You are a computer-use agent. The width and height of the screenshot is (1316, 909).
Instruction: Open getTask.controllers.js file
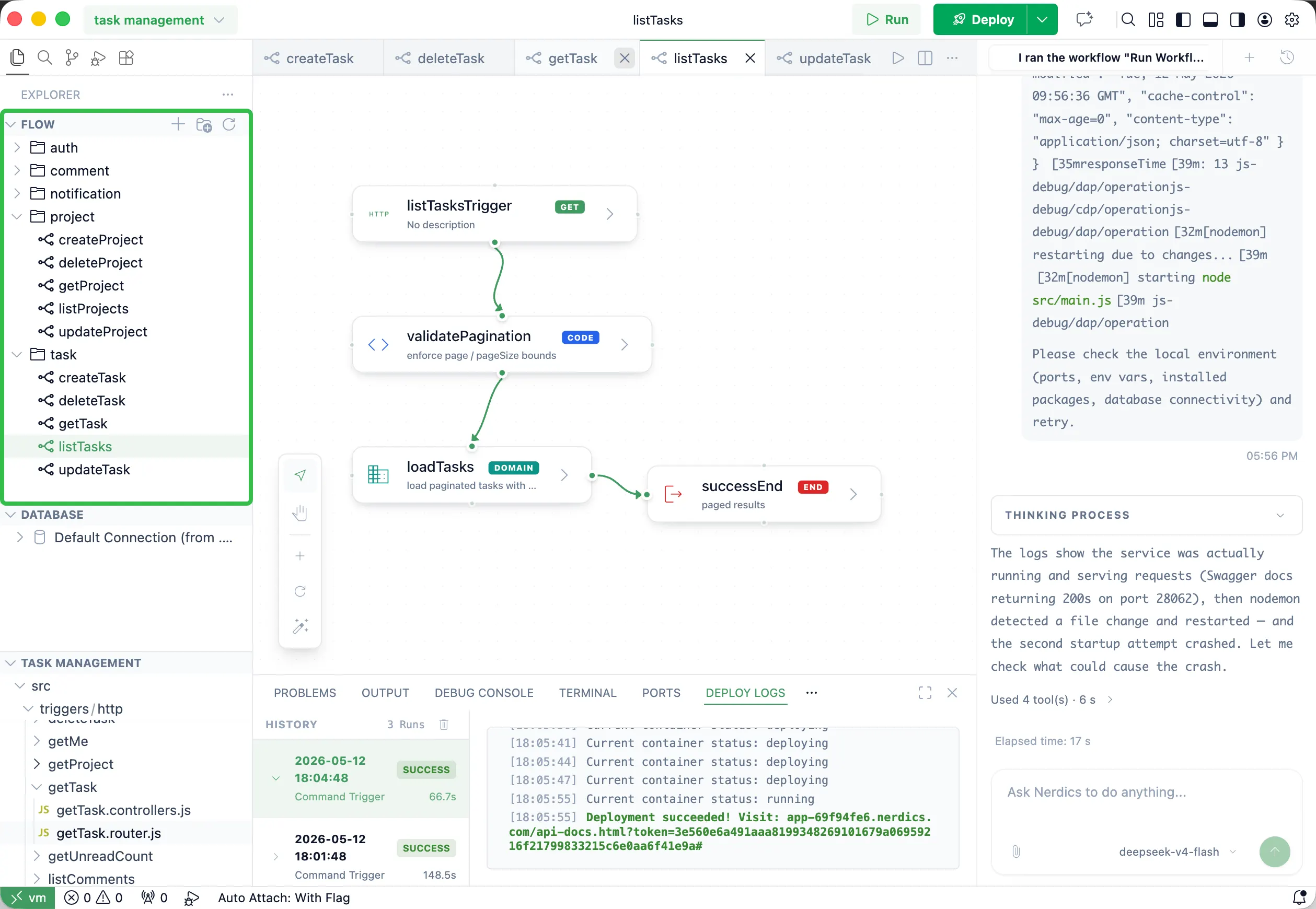point(124,810)
